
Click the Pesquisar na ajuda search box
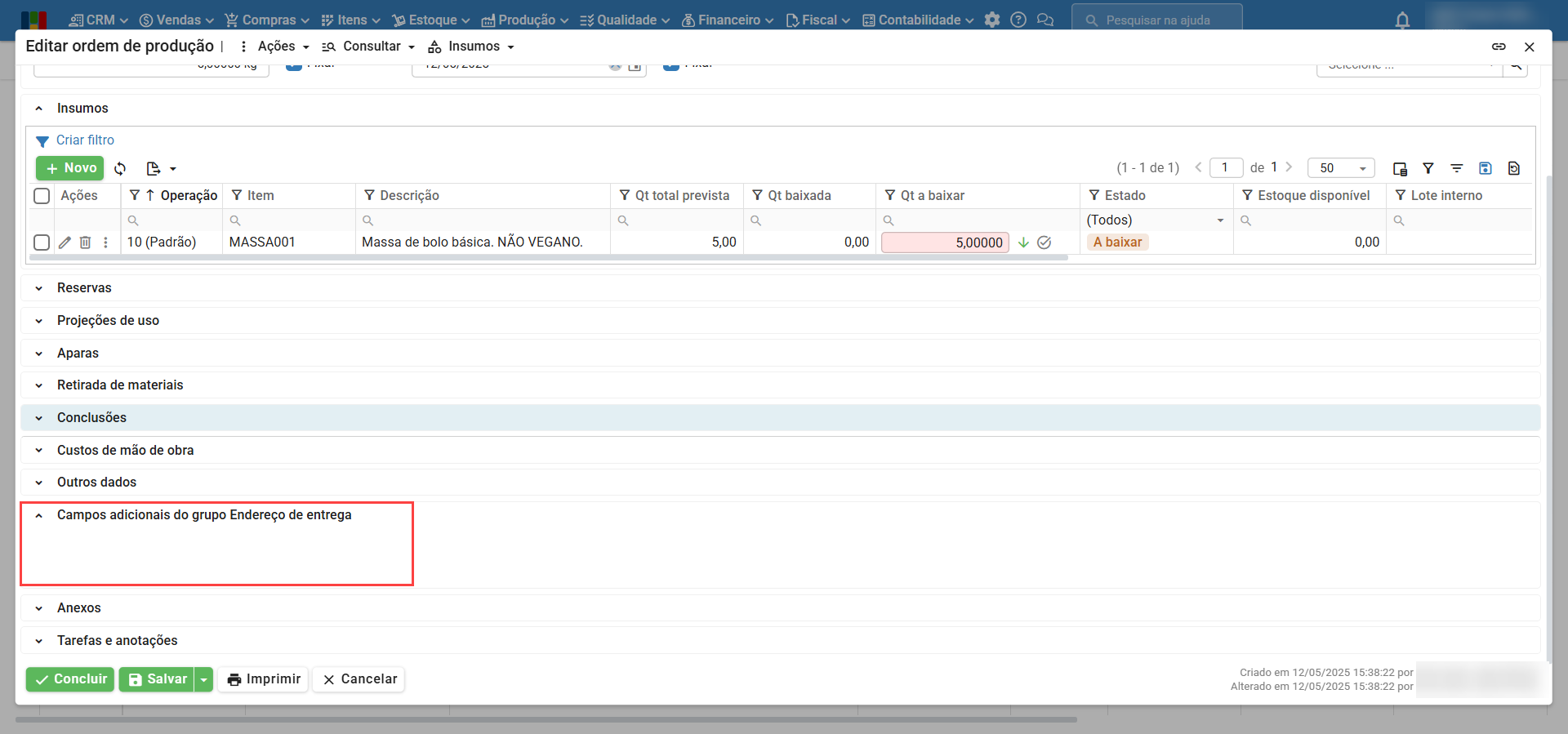coord(1156,20)
